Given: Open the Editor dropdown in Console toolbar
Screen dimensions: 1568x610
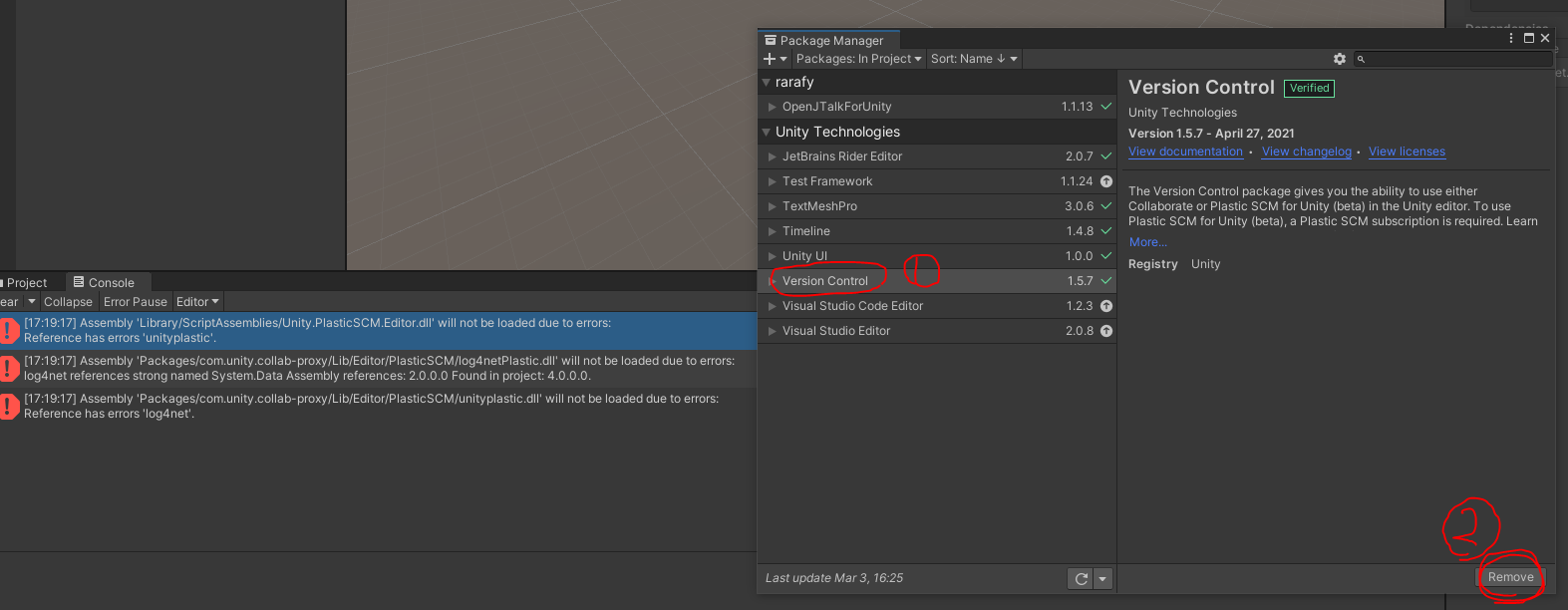Looking at the screenshot, I should 197,302.
